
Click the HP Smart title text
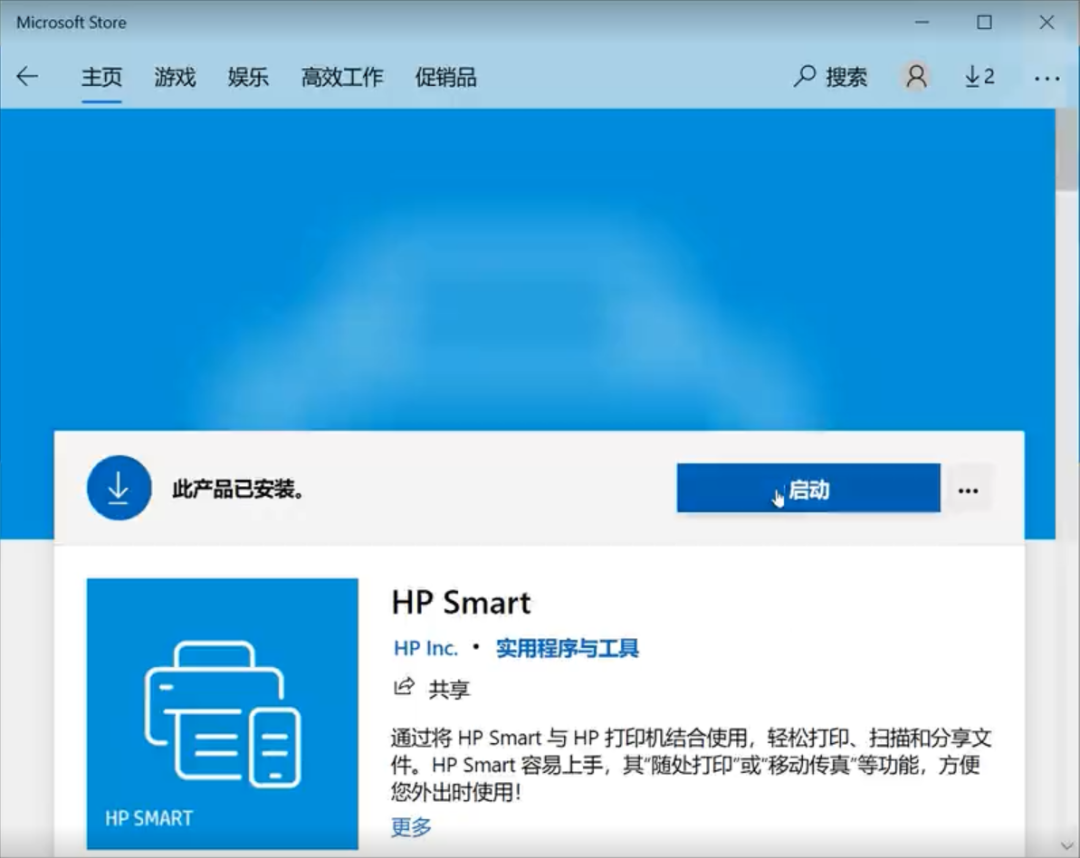click(461, 603)
